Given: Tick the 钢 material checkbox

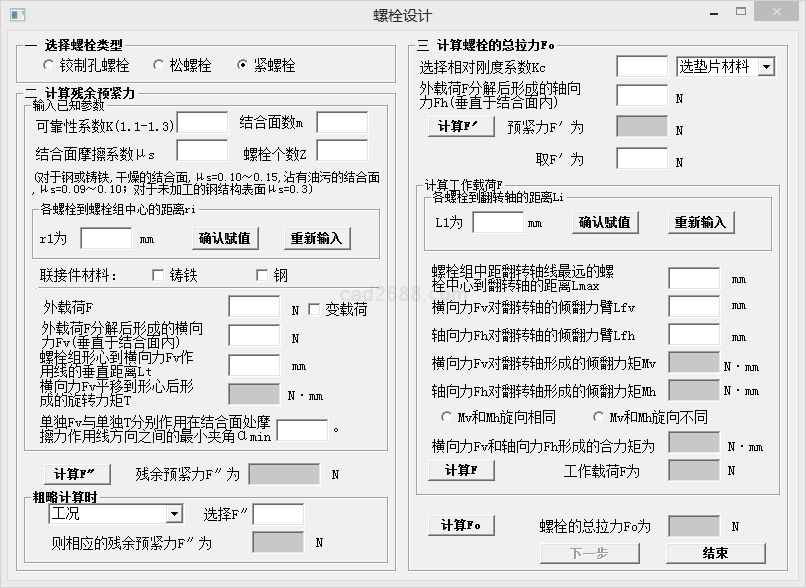Looking at the screenshot, I should tap(263, 275).
